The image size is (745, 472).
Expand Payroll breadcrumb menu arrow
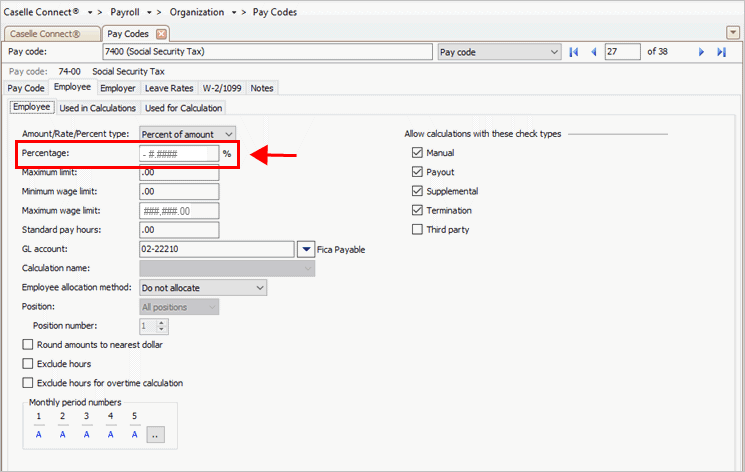149,12
